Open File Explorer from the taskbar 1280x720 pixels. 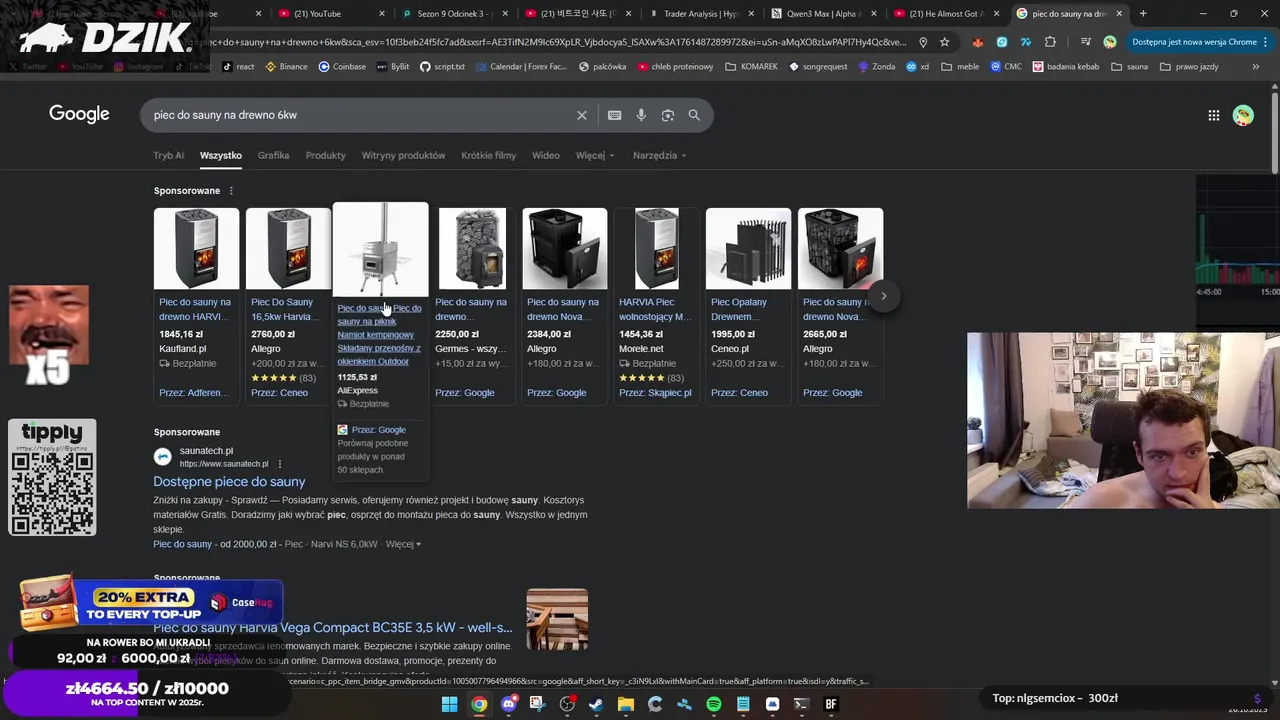[625, 704]
